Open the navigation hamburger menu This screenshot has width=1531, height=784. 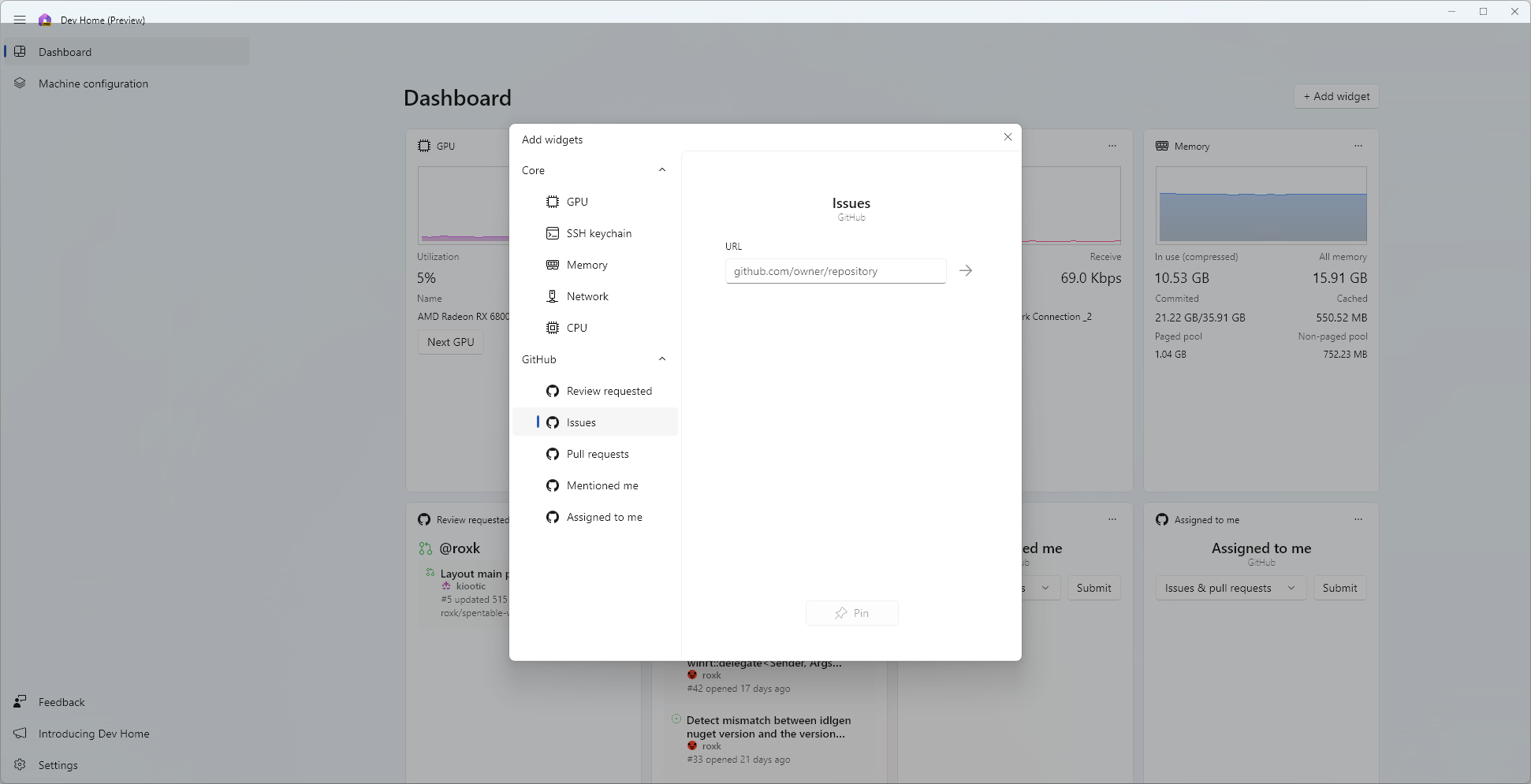20,20
